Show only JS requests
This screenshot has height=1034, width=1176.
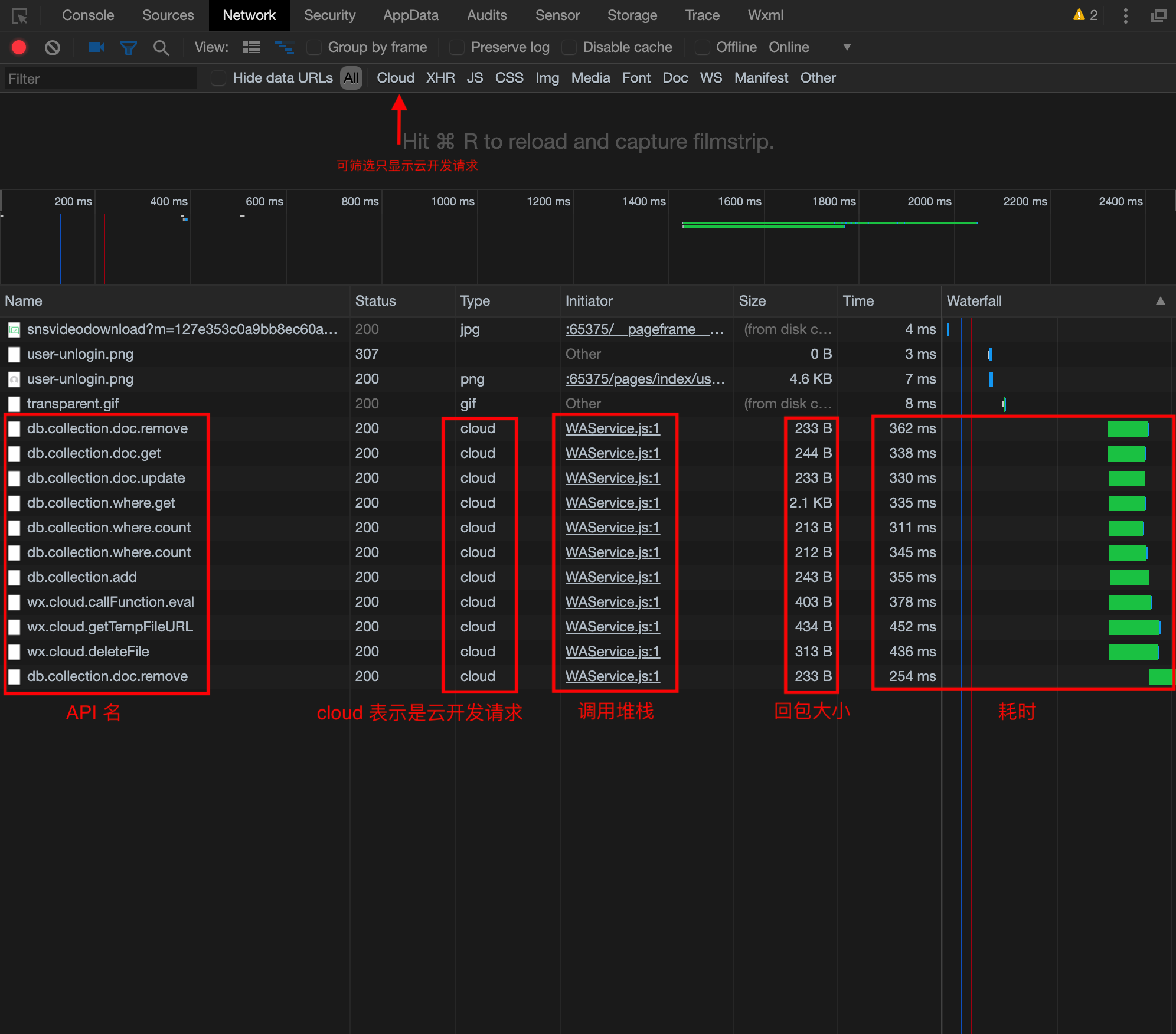(x=475, y=78)
